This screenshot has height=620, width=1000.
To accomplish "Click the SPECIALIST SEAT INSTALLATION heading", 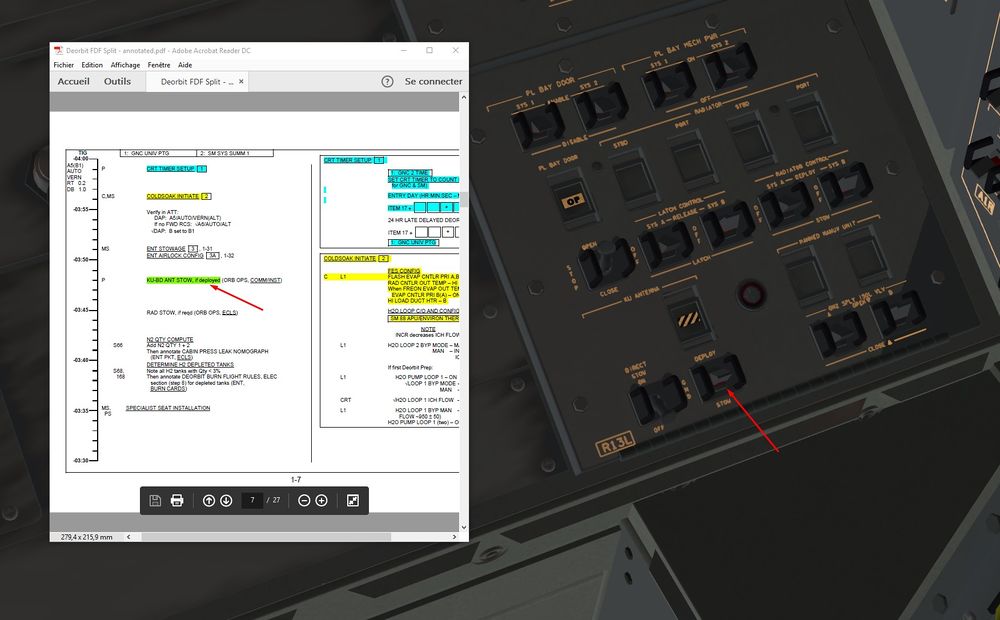I will pos(168,408).
